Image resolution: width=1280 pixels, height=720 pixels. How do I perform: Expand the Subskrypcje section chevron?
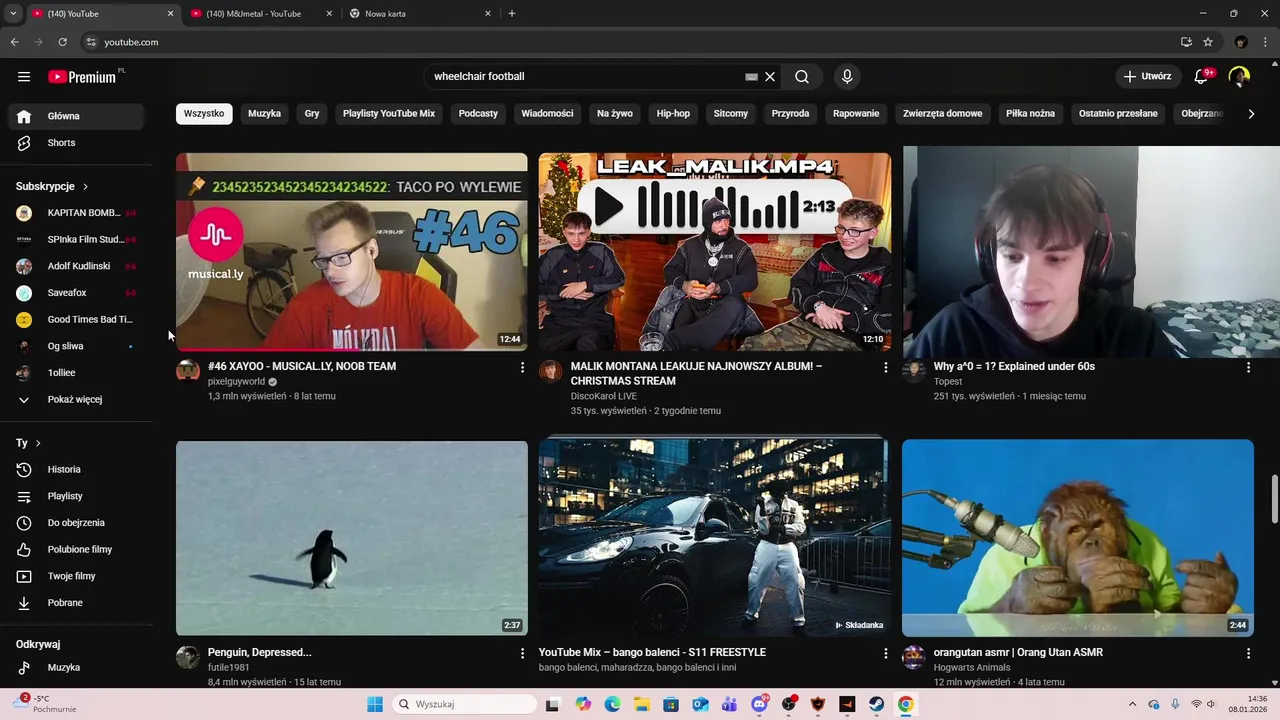[x=85, y=186]
